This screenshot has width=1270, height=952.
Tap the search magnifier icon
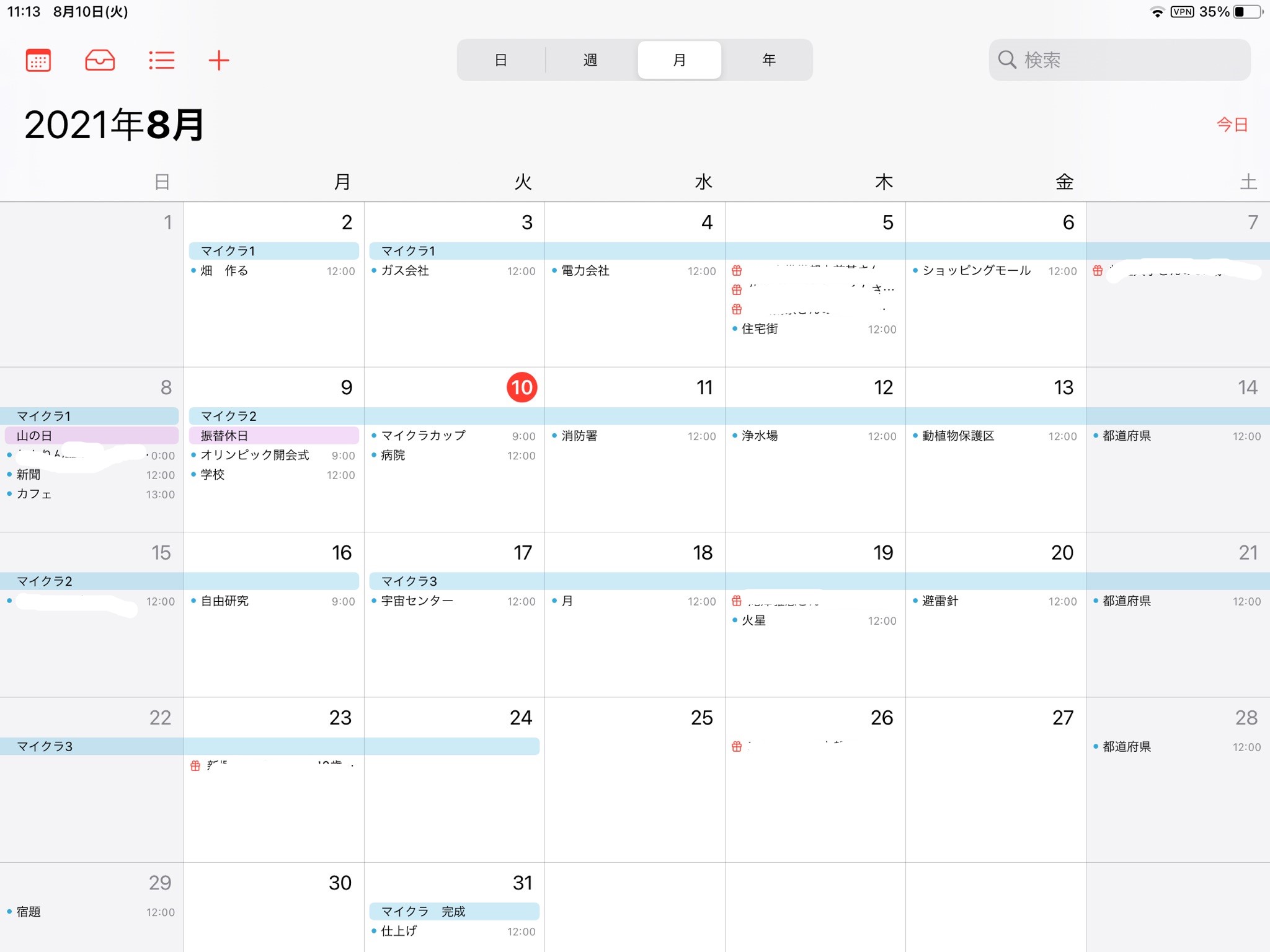click(x=1006, y=59)
